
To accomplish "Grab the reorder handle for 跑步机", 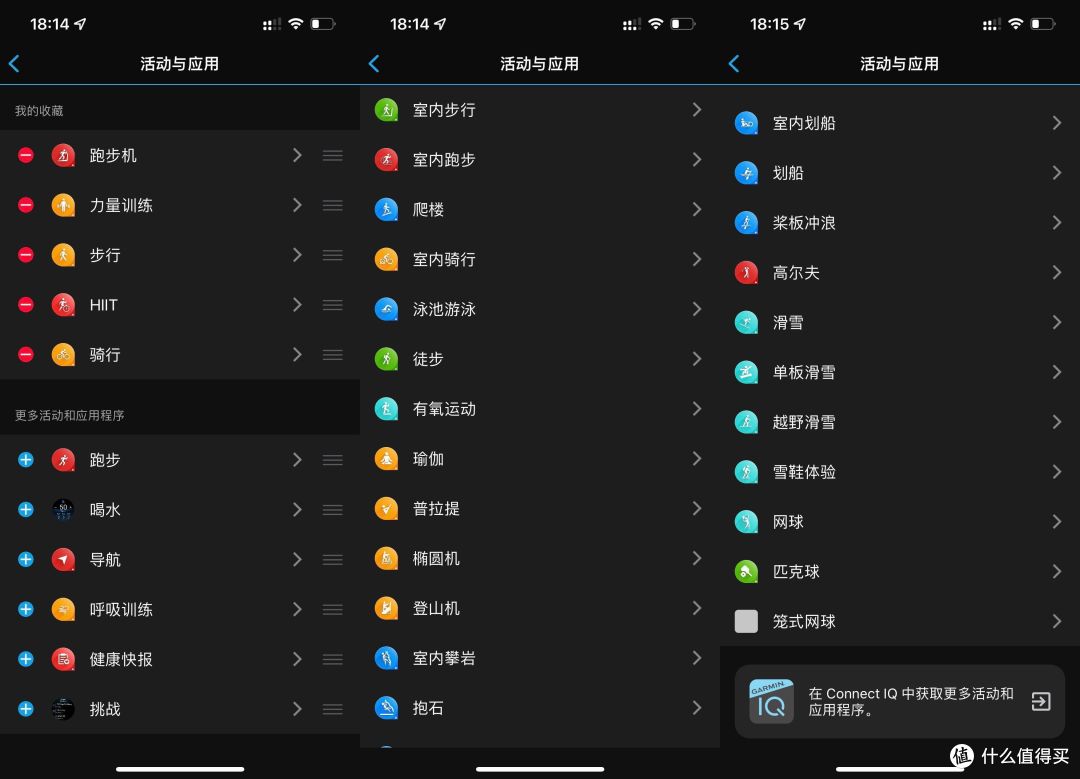I will [333, 156].
